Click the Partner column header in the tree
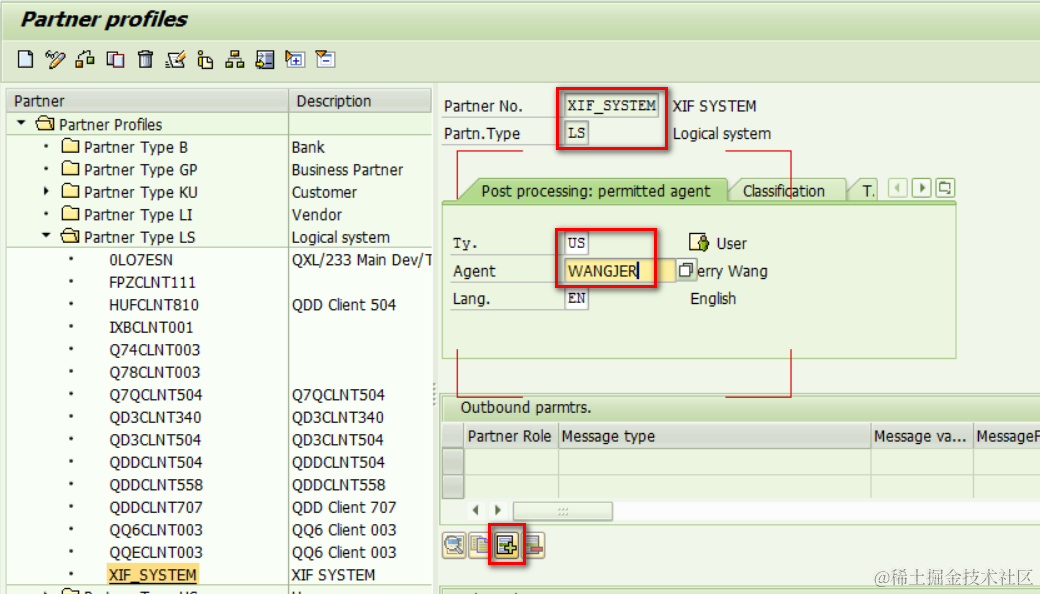 [147, 101]
